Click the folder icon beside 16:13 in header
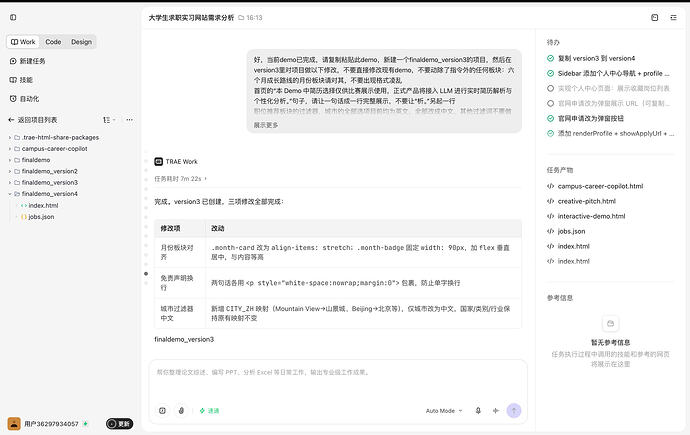Viewport: 690px width, 435px height. pos(241,18)
